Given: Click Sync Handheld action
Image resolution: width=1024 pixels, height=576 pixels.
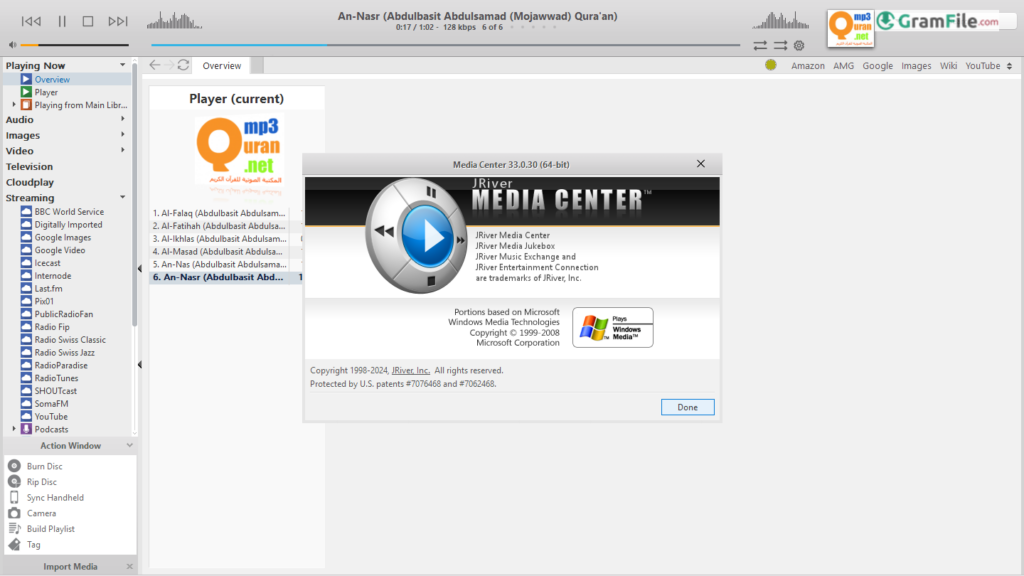Looking at the screenshot, I should coord(55,498).
